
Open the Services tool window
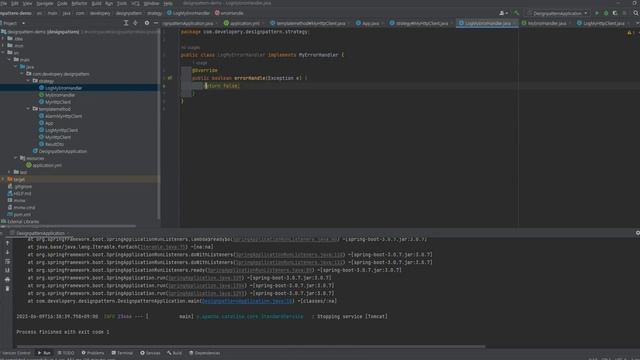coord(150,353)
